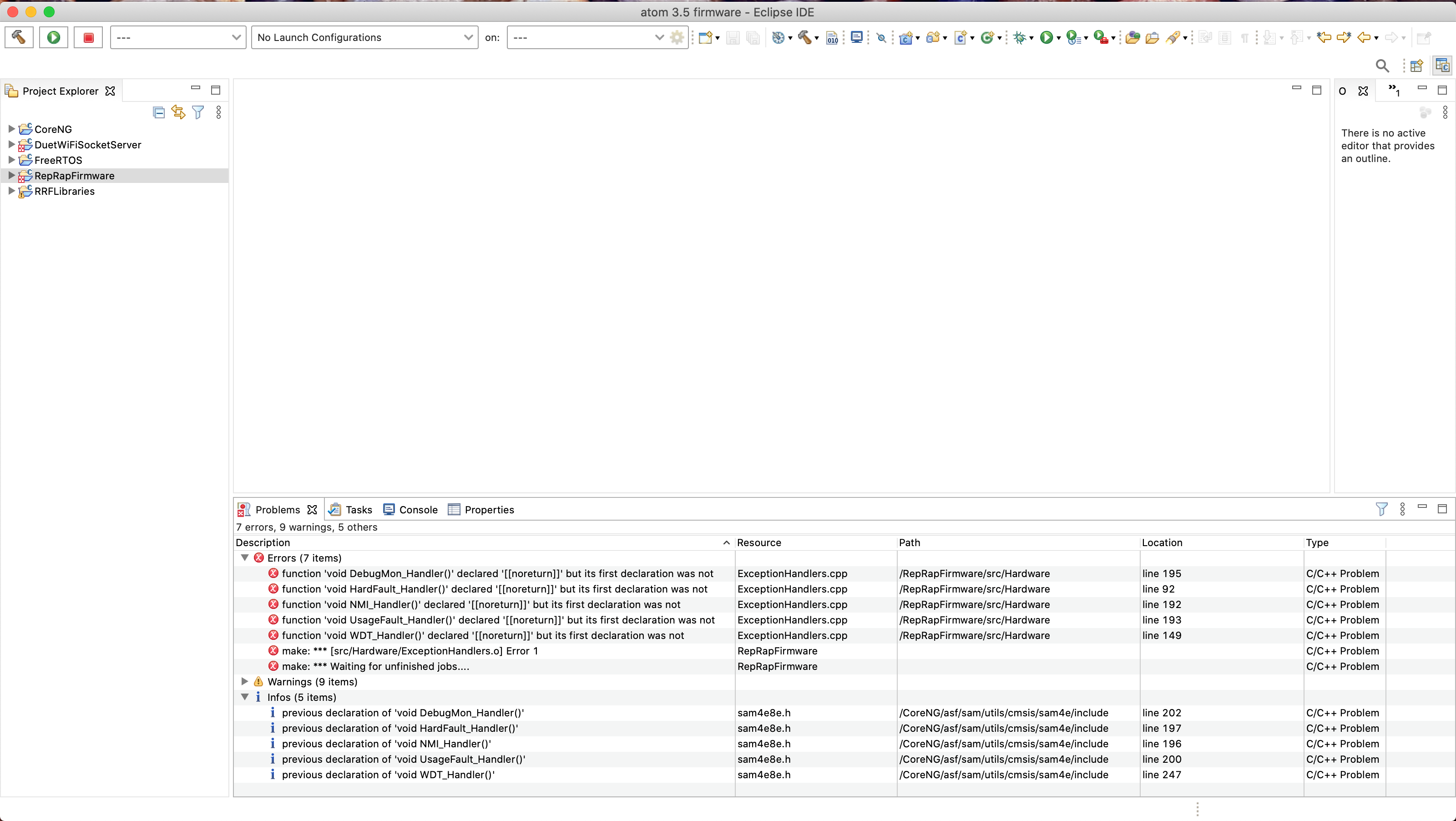The image size is (1456, 821).
Task: Switch to the Properties tab
Action: coord(481,509)
